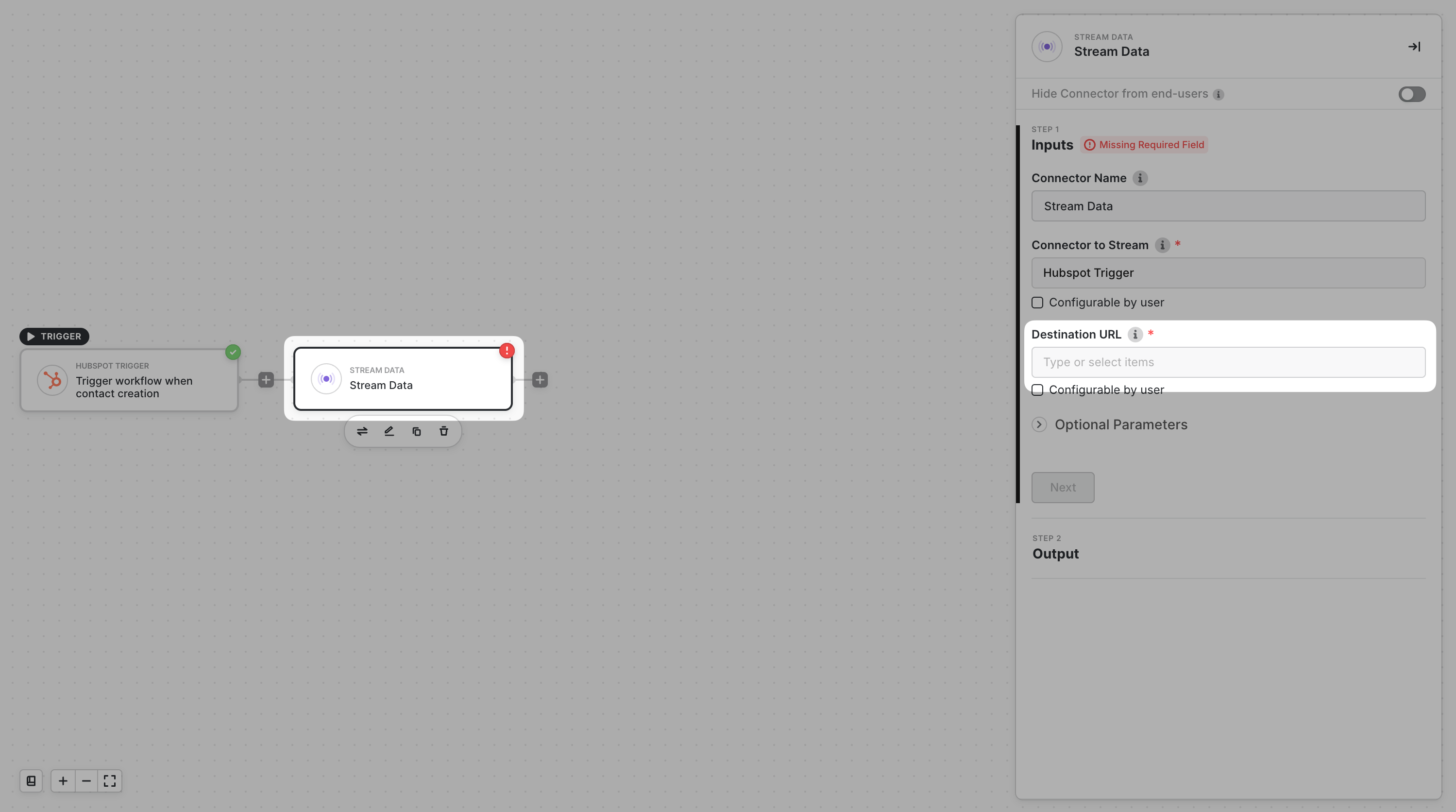This screenshot has height=812, width=1456.
Task: Check Configurable by user under Destination URL
Action: pos(1037,390)
